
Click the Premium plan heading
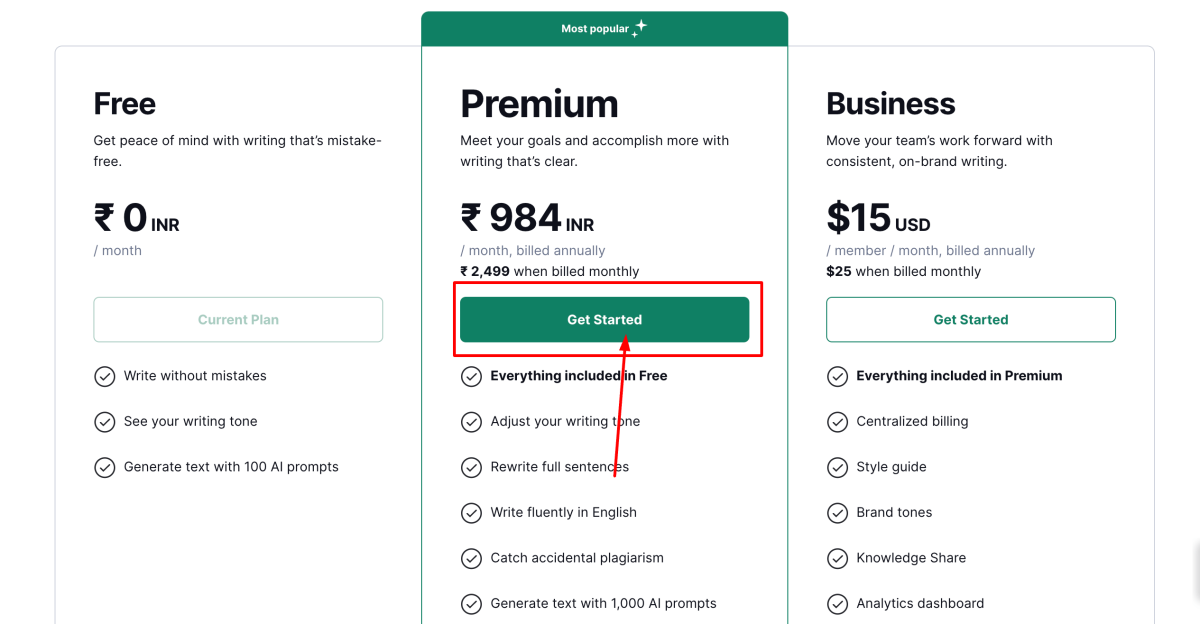coord(539,104)
